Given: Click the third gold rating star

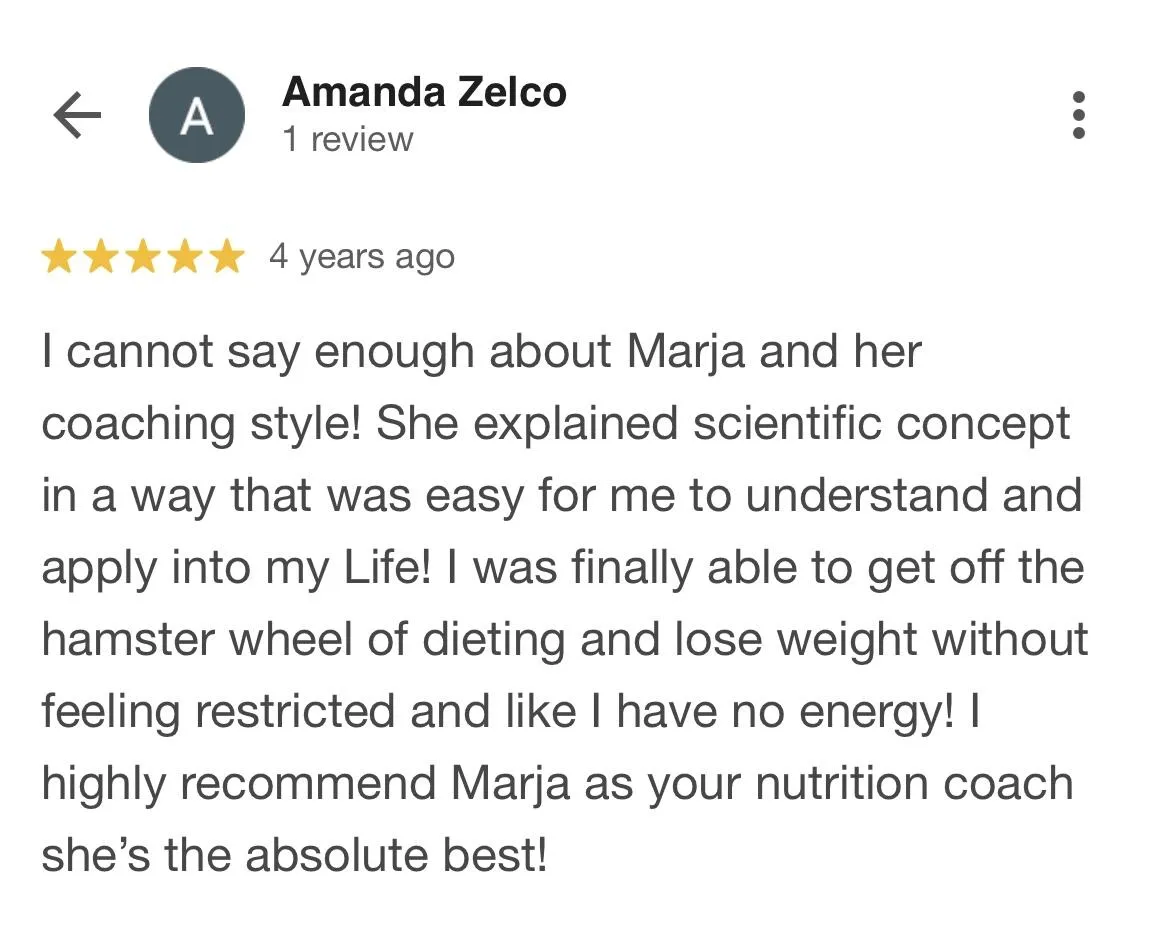Looking at the screenshot, I should [143, 258].
